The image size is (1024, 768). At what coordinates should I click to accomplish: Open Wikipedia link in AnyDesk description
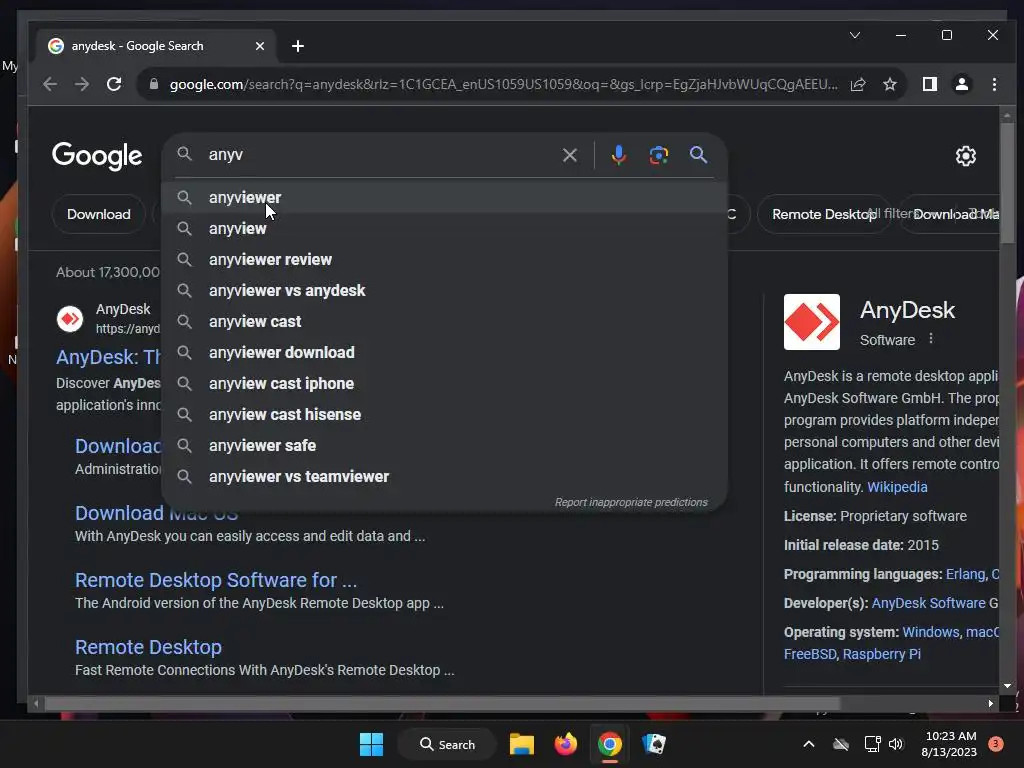pyautogui.click(x=897, y=487)
